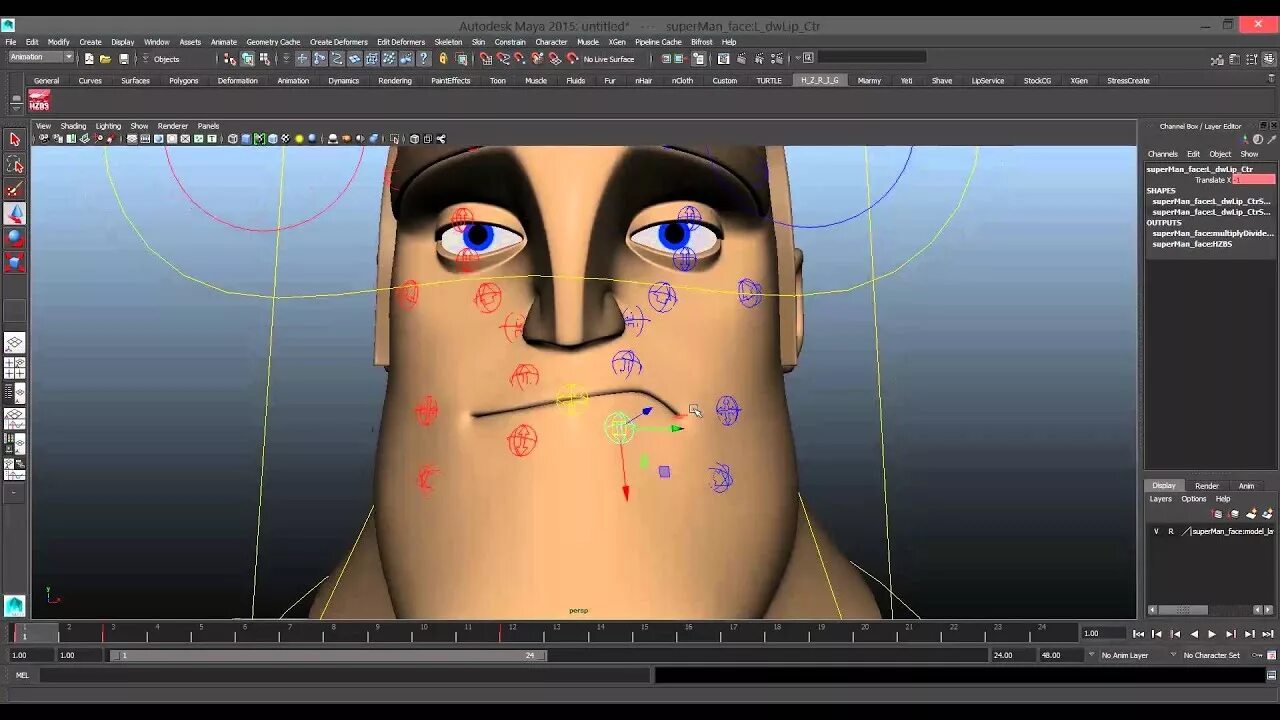This screenshot has height=720, width=1280.
Task: Select superMan_face:multiplyDivide output entry
Action: click(1213, 233)
